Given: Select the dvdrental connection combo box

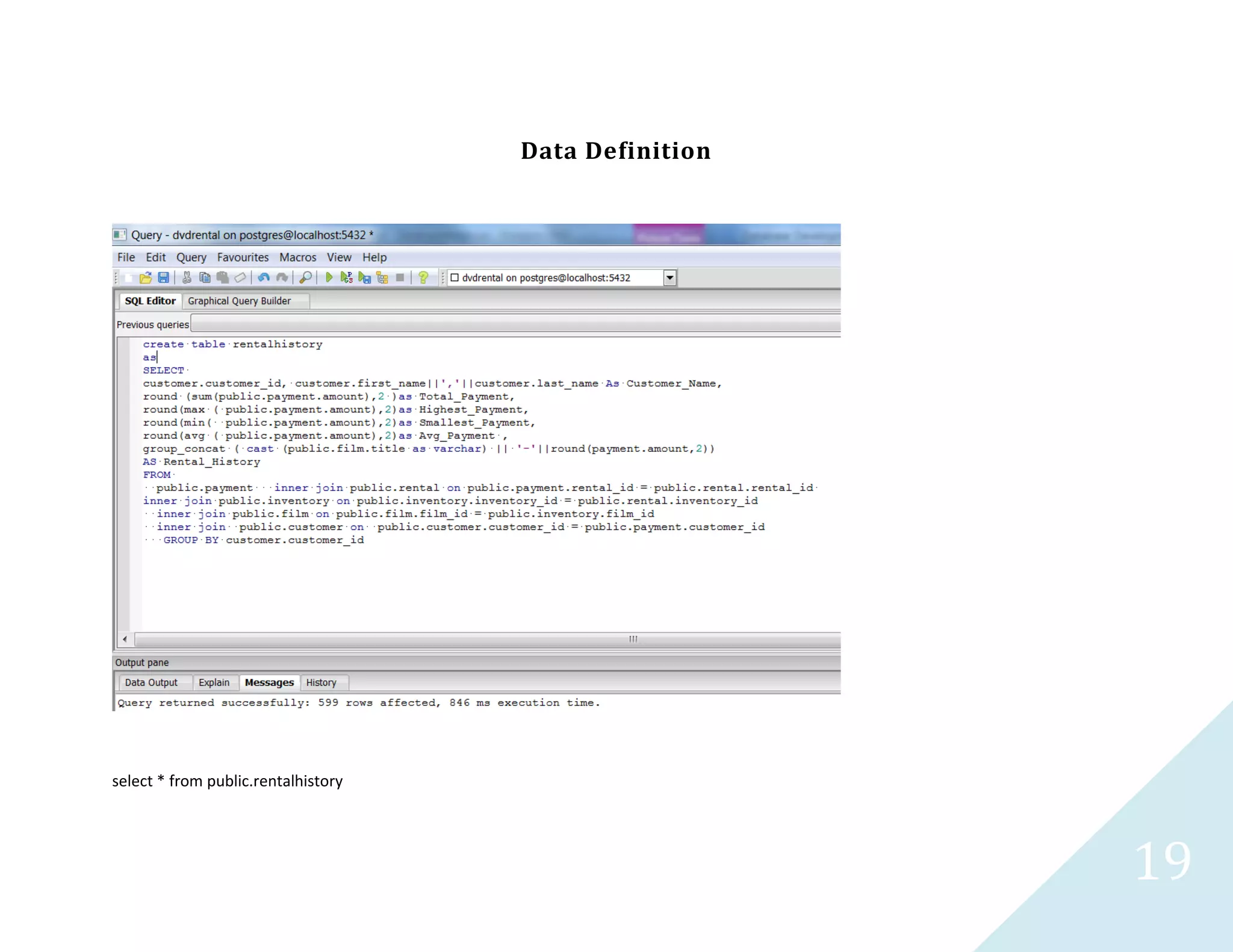Looking at the screenshot, I should 562,278.
